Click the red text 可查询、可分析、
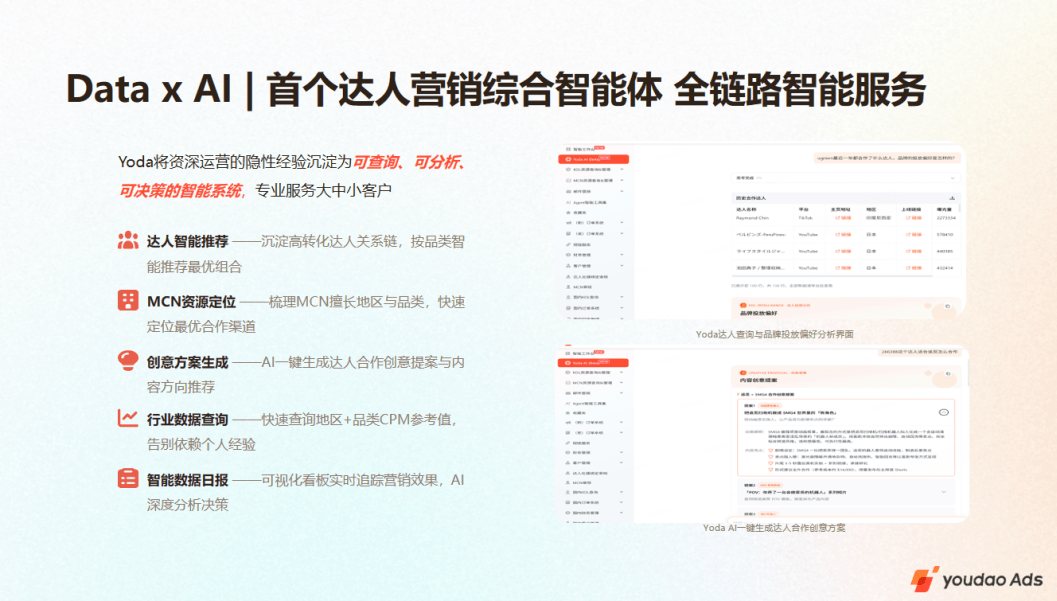This screenshot has width=1057, height=601. 410,162
